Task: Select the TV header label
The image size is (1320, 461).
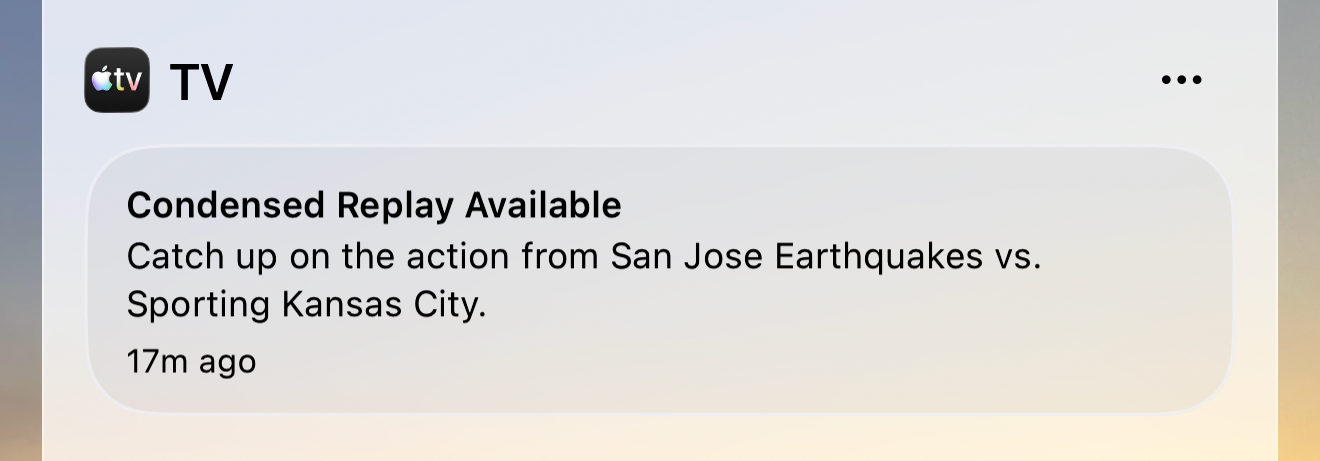Action: coord(201,82)
